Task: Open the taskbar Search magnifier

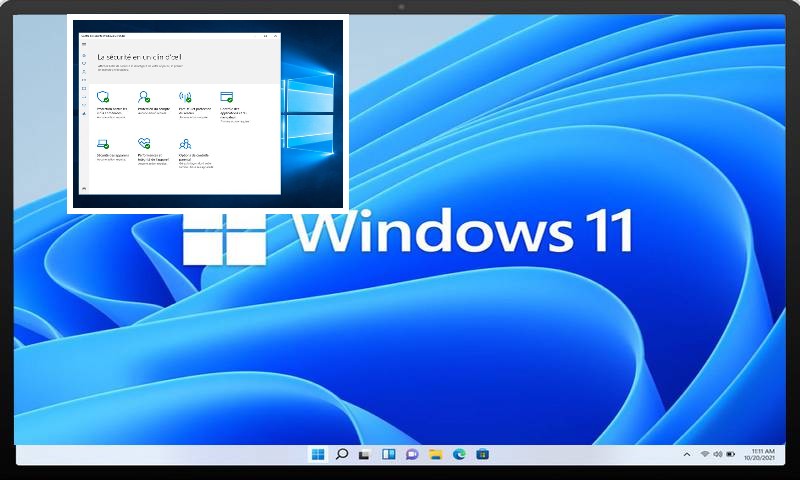Action: tap(342, 454)
